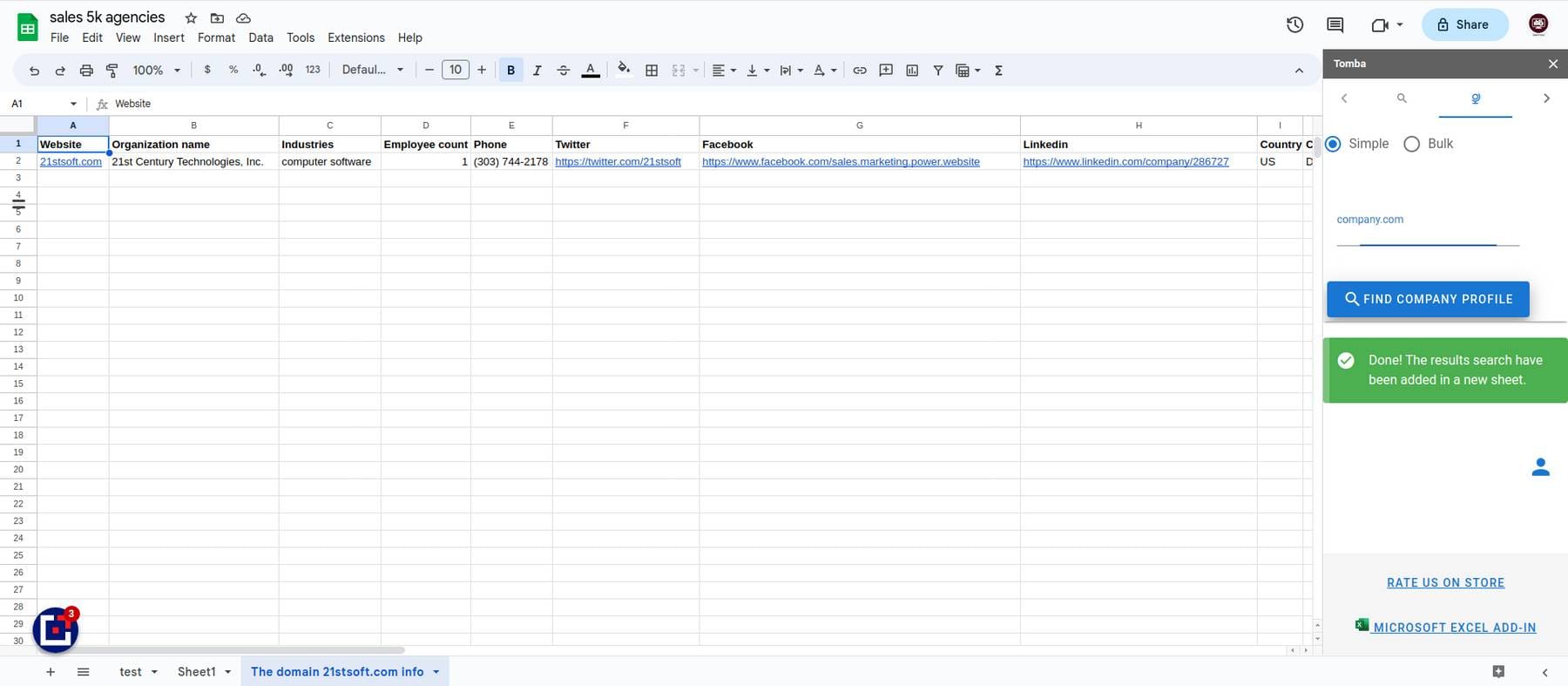
Task: Apply strikethrough formatting
Action: [564, 71]
